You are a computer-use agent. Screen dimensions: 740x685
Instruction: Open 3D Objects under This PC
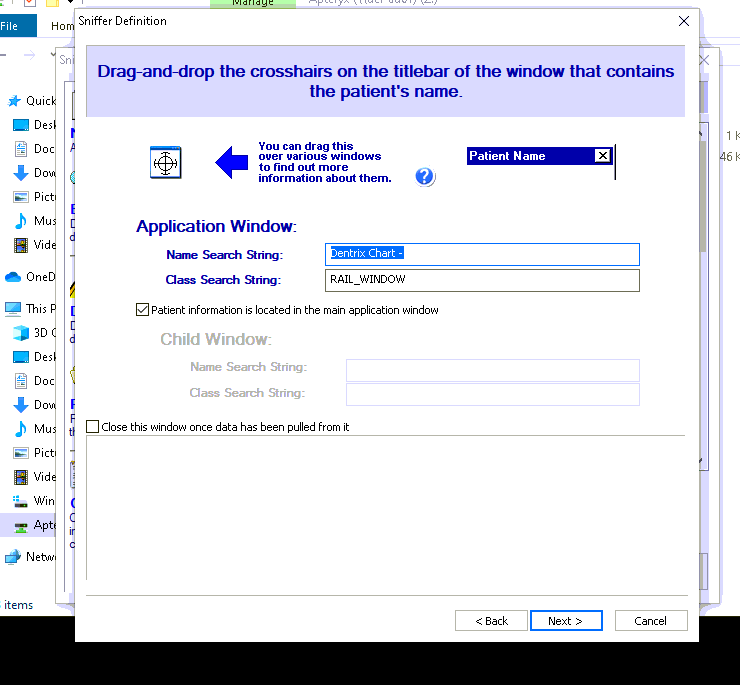pos(34,332)
